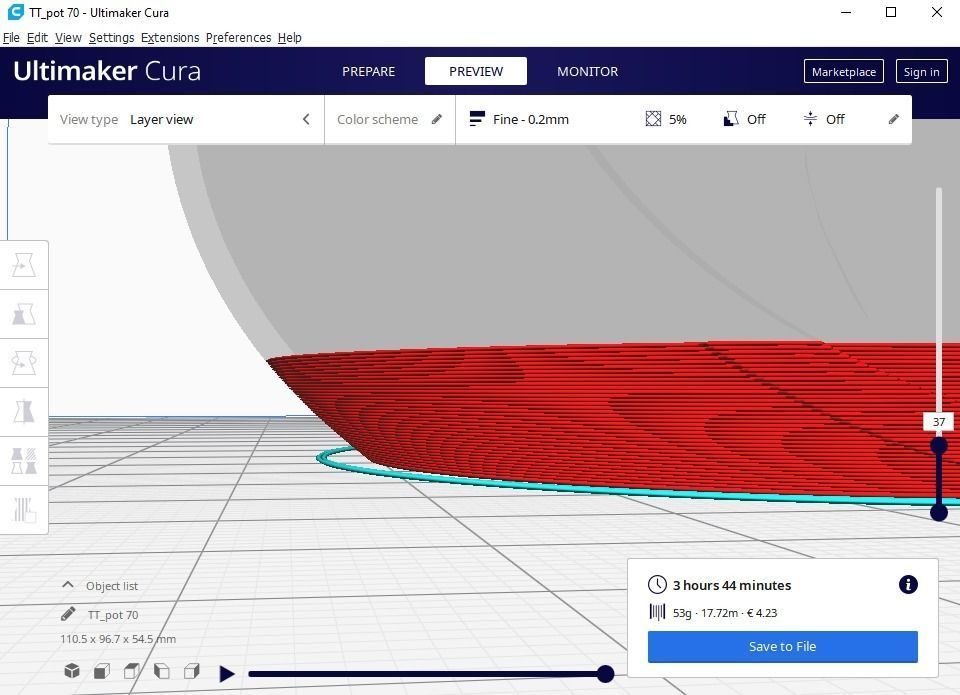Select the Mirror tool in left toolbar
This screenshot has width=960, height=695.
click(24, 412)
